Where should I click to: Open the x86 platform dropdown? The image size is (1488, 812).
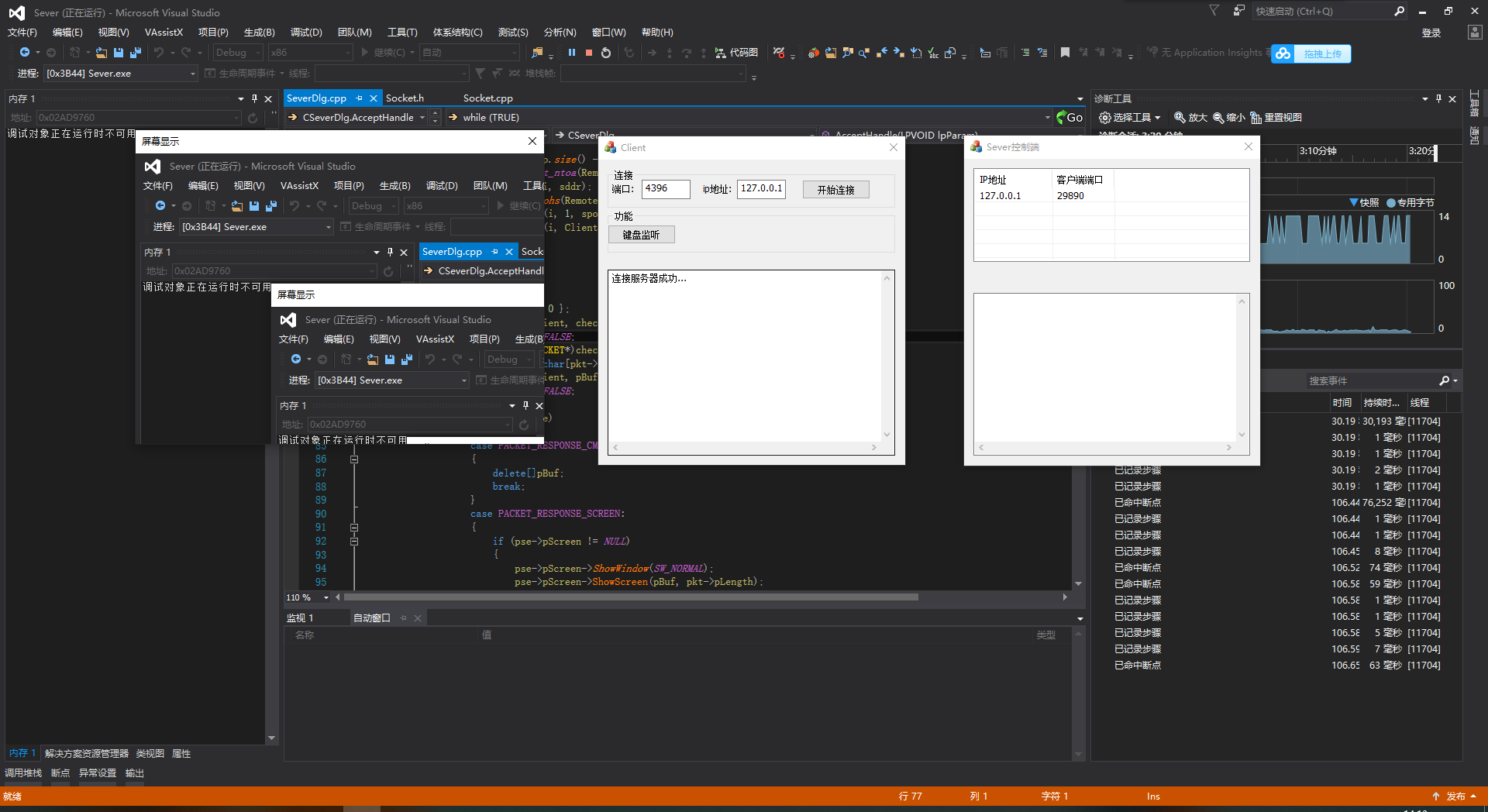[310, 53]
